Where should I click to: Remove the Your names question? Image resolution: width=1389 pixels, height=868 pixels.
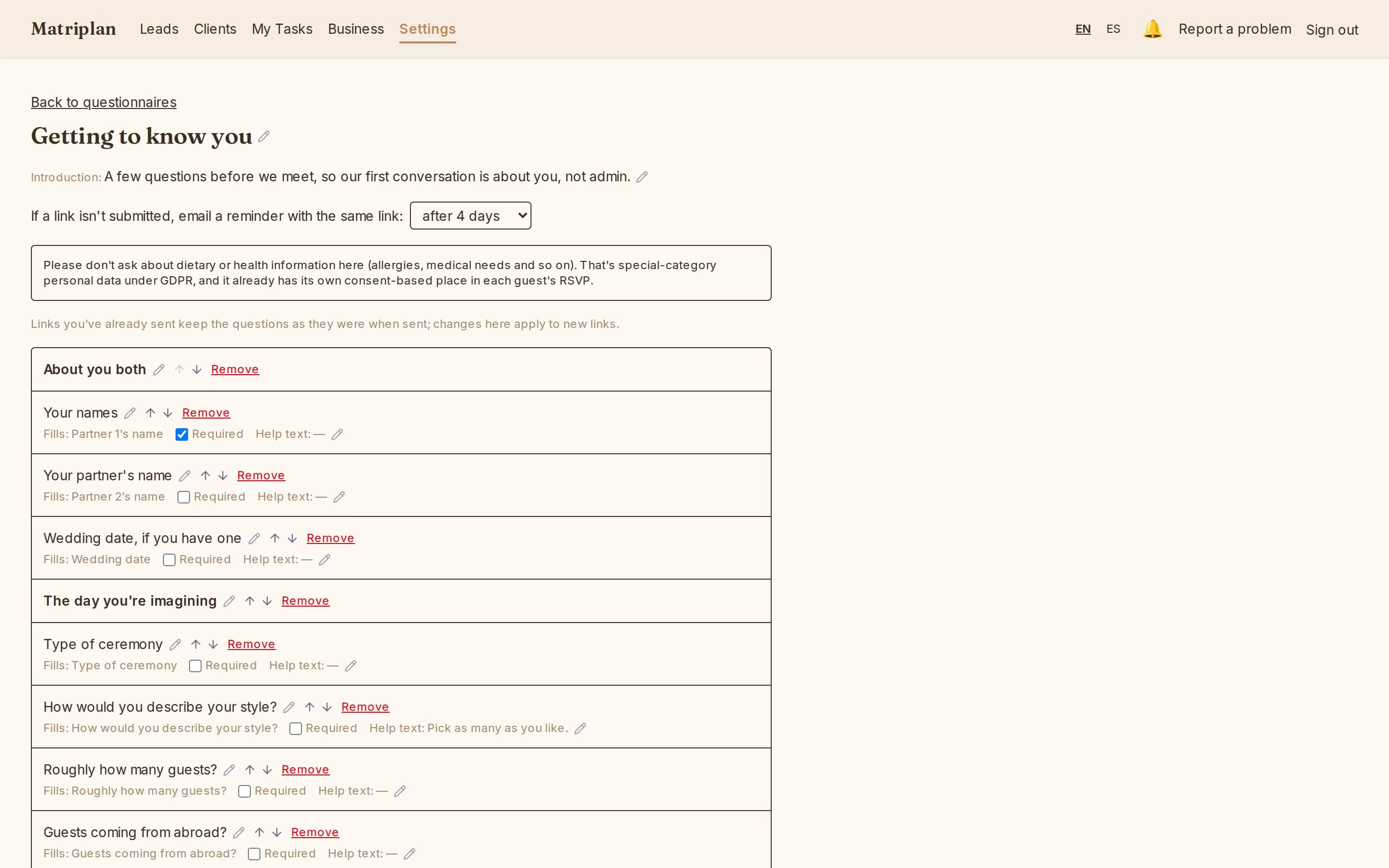(x=206, y=413)
